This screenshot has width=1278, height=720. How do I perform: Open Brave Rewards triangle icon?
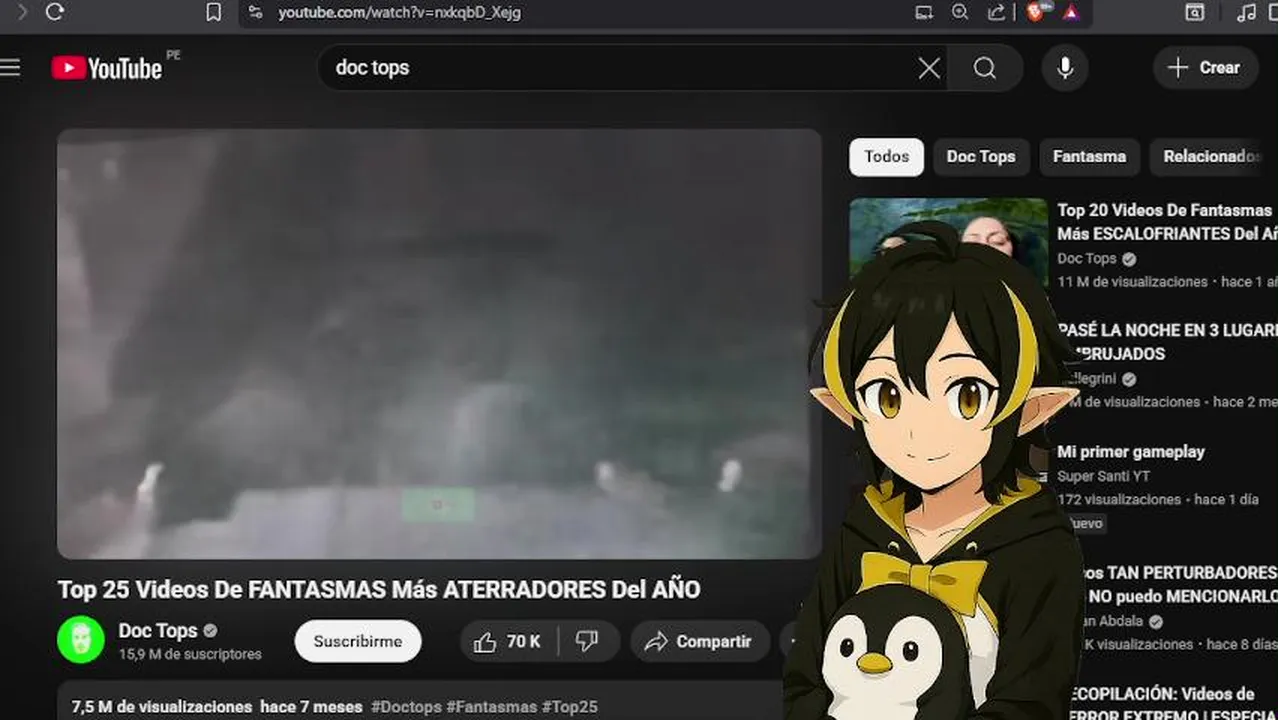pyautogui.click(x=1071, y=12)
